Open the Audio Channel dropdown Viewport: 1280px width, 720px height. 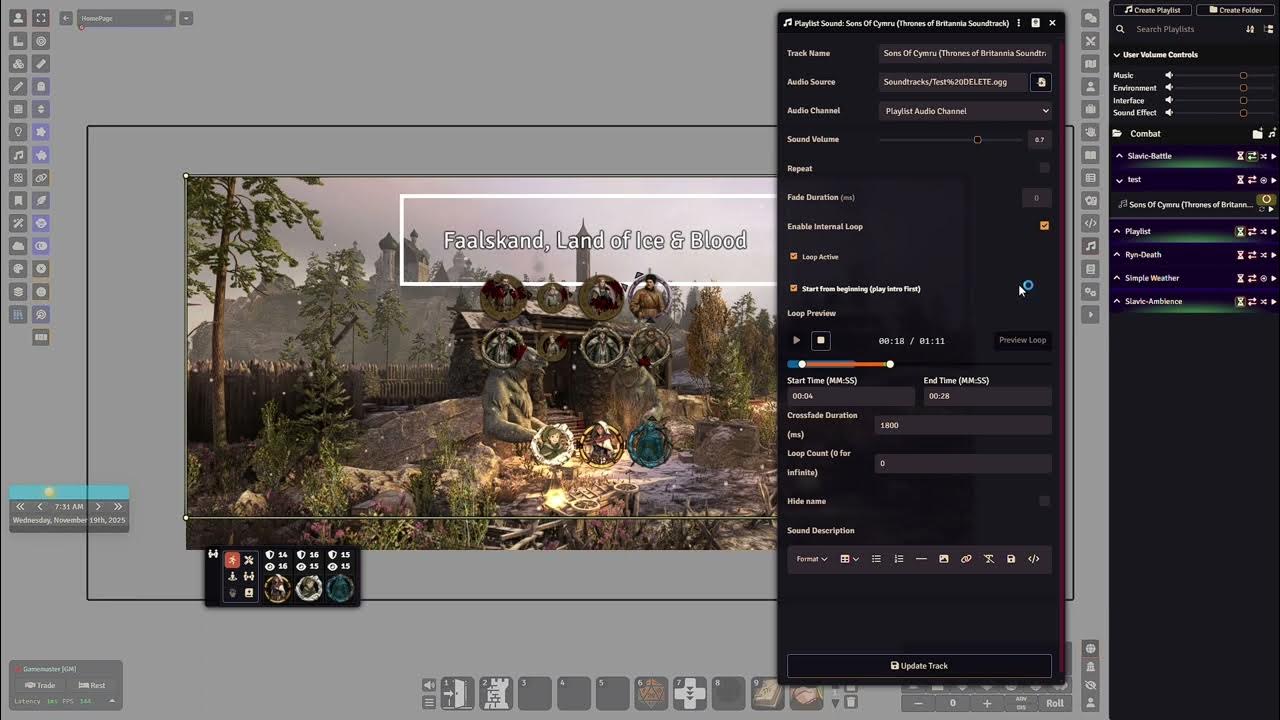[965, 111]
